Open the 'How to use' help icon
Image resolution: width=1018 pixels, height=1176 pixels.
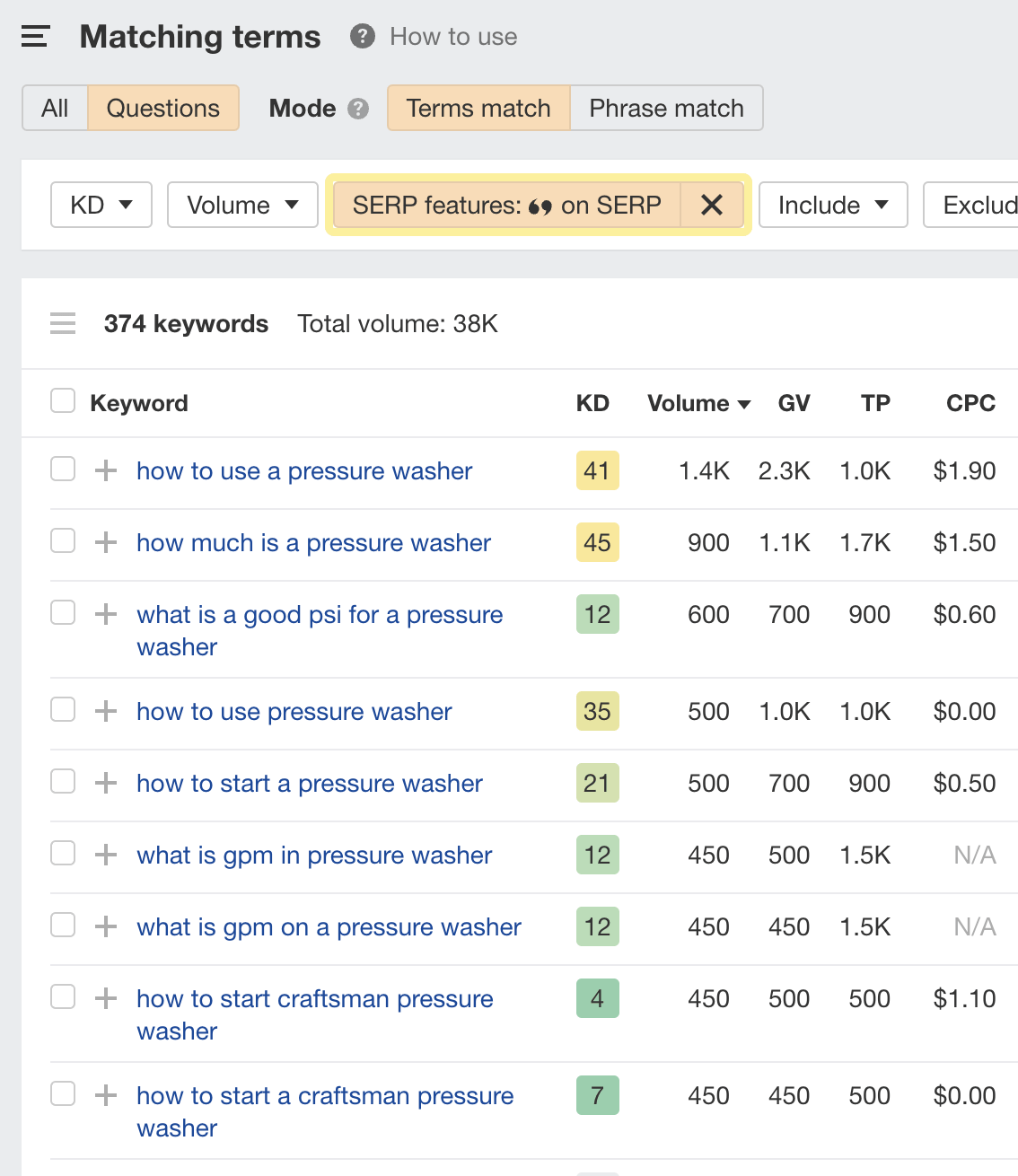[360, 36]
